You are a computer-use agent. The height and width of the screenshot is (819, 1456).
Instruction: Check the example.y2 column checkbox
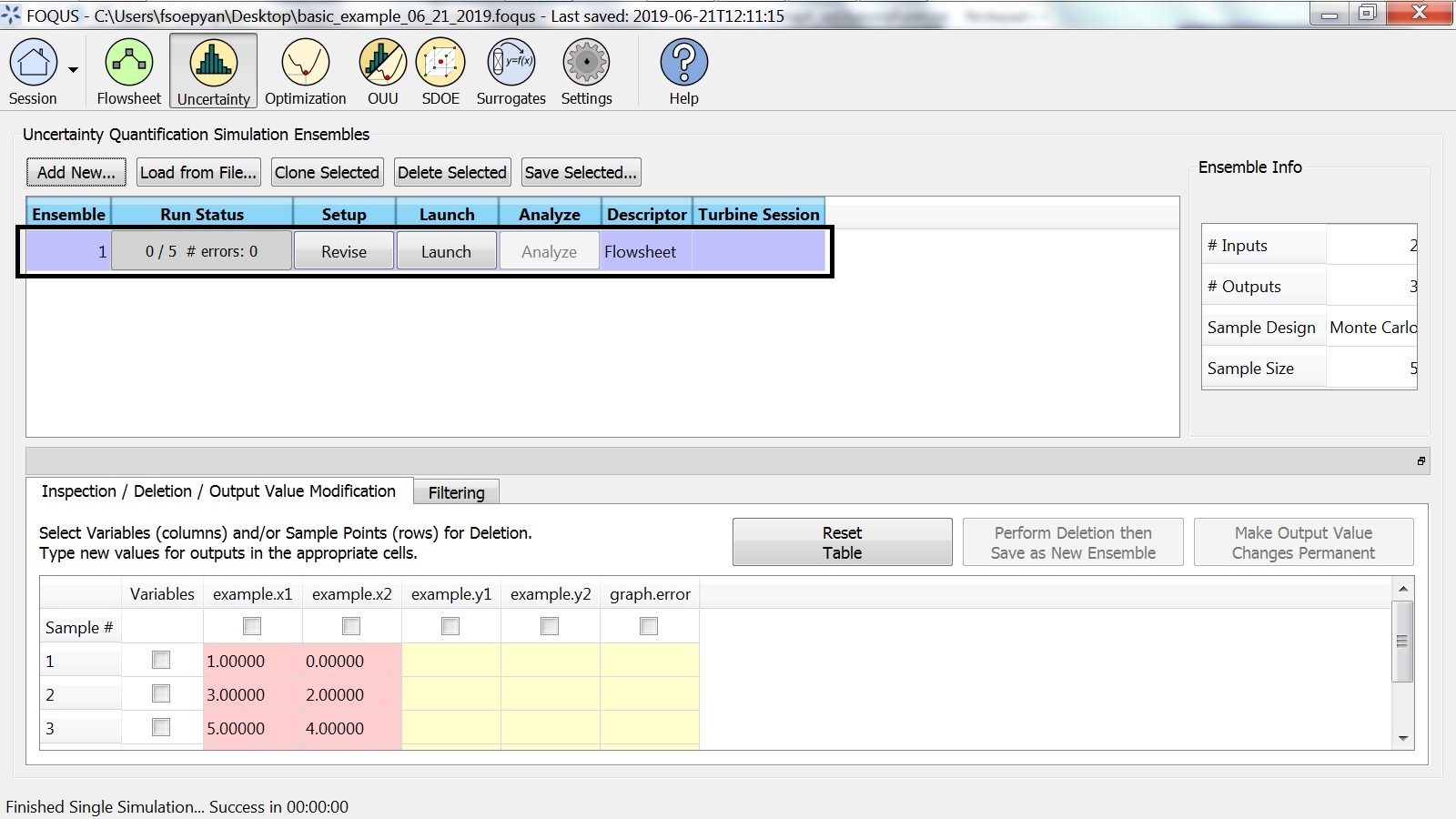[548, 626]
